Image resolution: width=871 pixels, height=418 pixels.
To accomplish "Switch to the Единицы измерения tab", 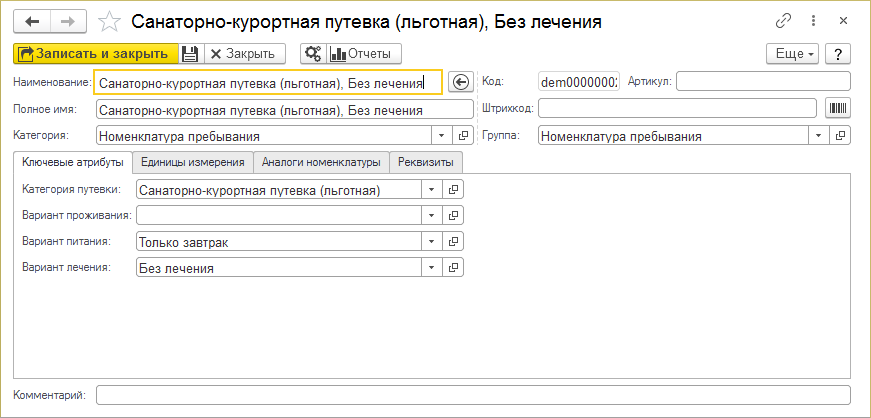I will point(193,162).
